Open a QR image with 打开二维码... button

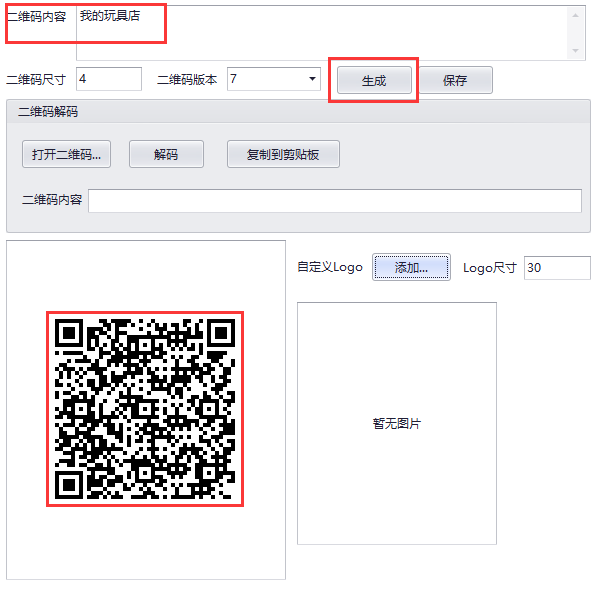pos(66,154)
